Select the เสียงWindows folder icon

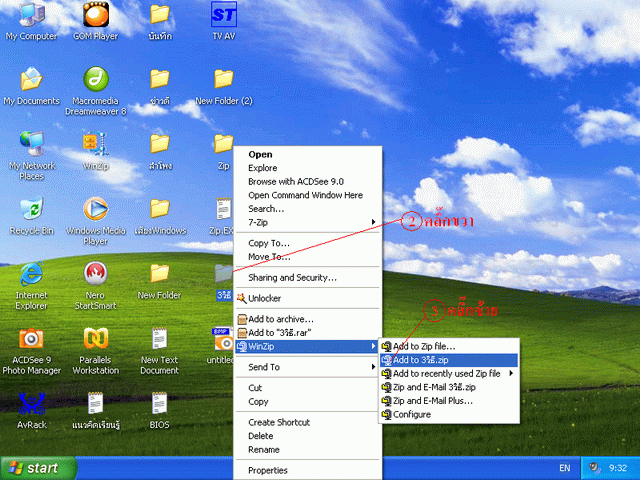point(160,216)
